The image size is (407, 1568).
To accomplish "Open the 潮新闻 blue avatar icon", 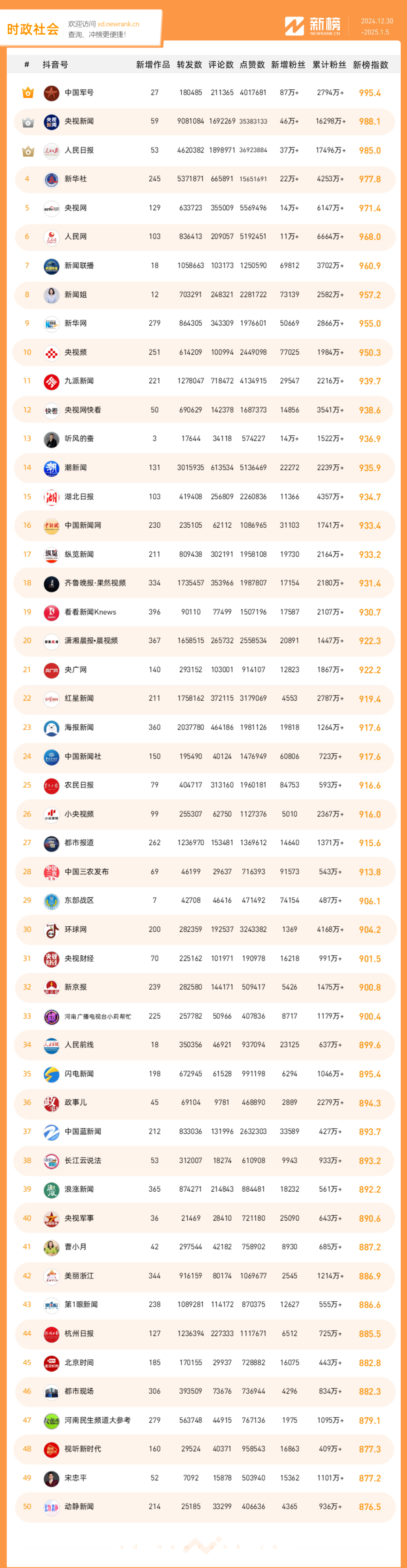I will 52,467.
